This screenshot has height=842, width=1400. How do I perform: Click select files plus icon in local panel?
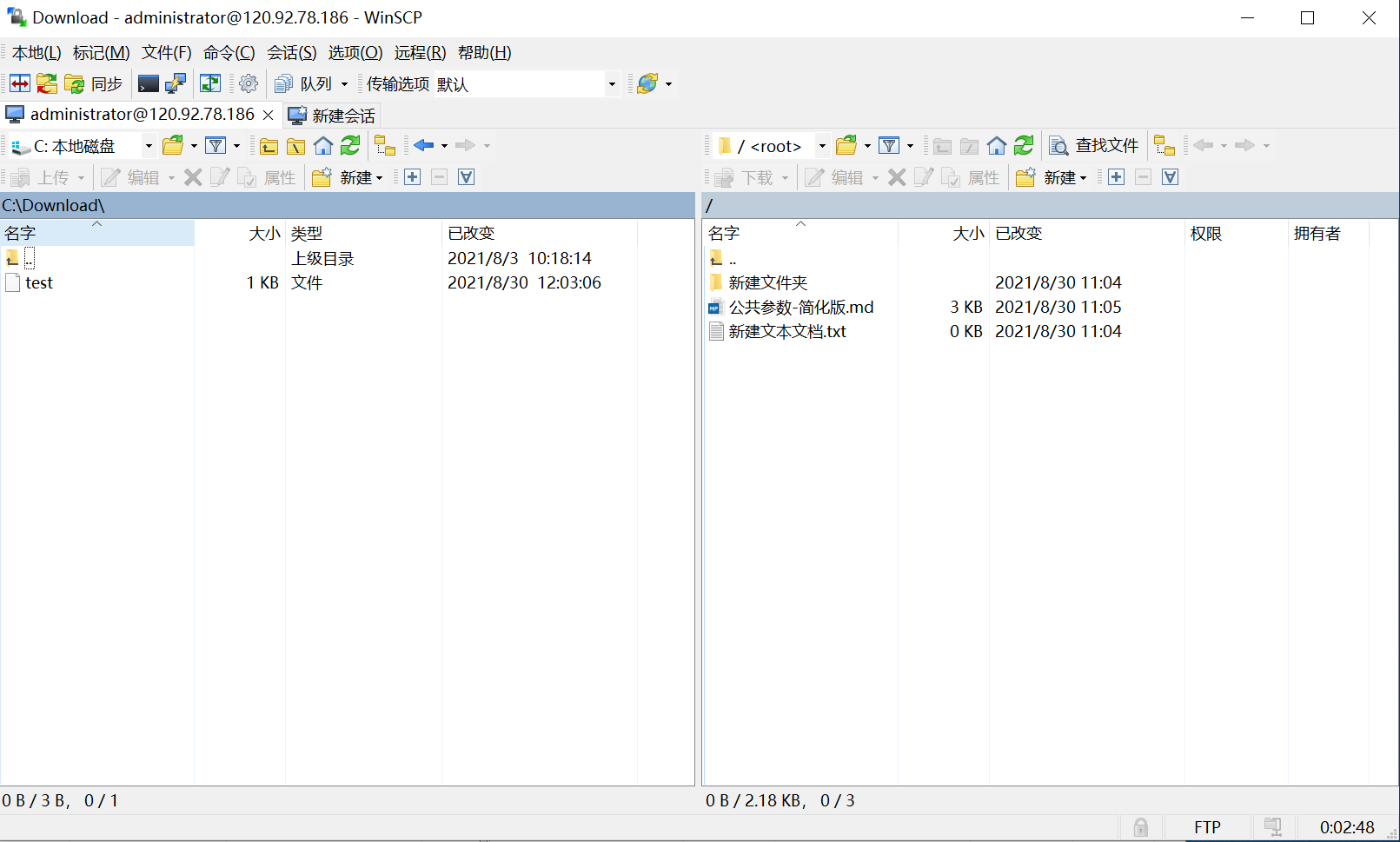[413, 177]
